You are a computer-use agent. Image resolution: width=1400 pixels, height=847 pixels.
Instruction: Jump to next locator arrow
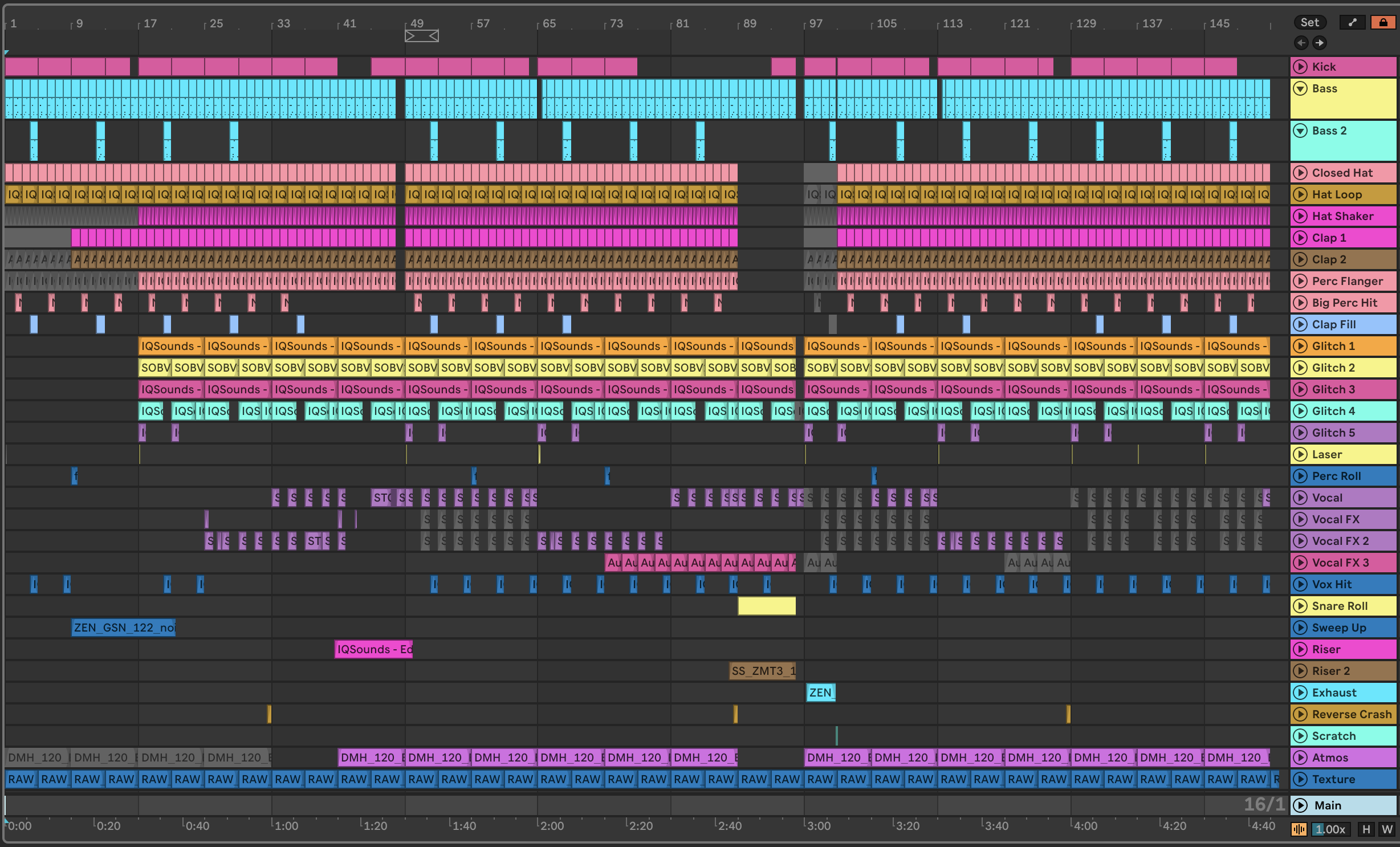click(x=1320, y=43)
